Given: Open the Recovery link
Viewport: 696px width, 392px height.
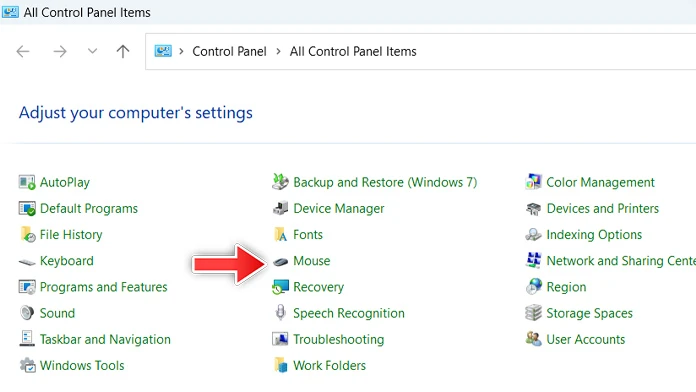Looking at the screenshot, I should pyautogui.click(x=319, y=287).
